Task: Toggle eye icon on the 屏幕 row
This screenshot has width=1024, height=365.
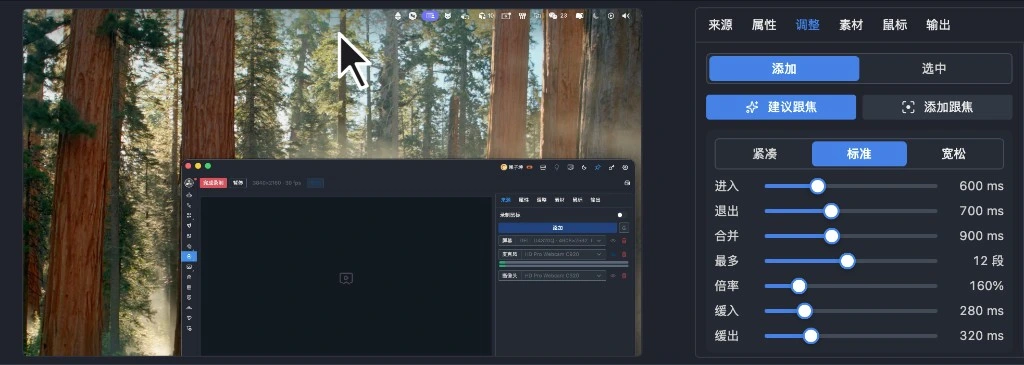Action: [613, 241]
